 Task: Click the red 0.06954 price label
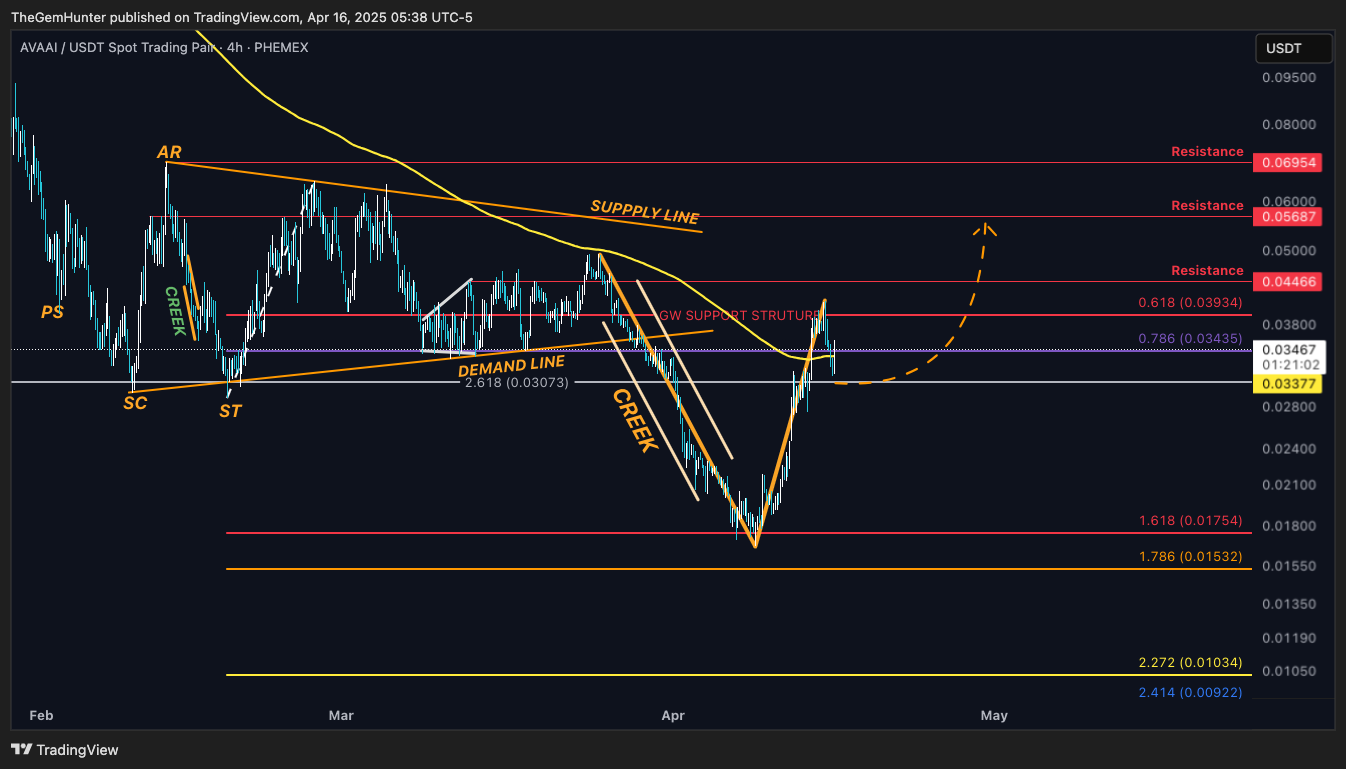(x=1288, y=162)
